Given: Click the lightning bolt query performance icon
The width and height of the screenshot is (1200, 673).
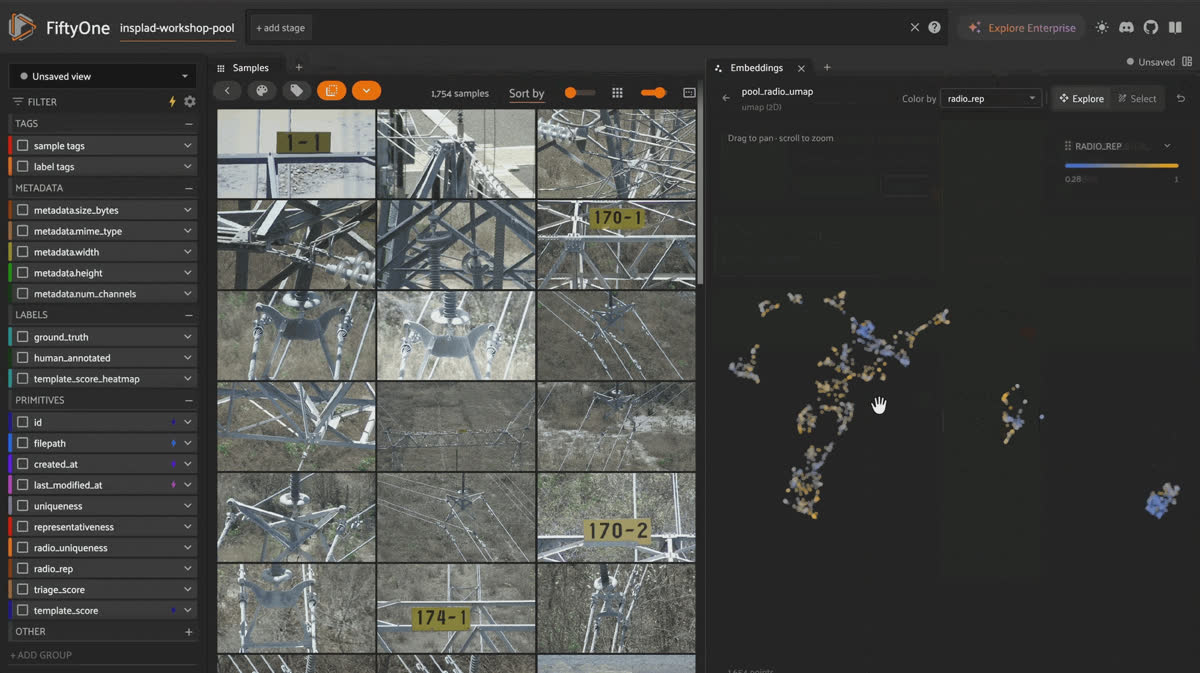Looking at the screenshot, I should click(x=172, y=102).
